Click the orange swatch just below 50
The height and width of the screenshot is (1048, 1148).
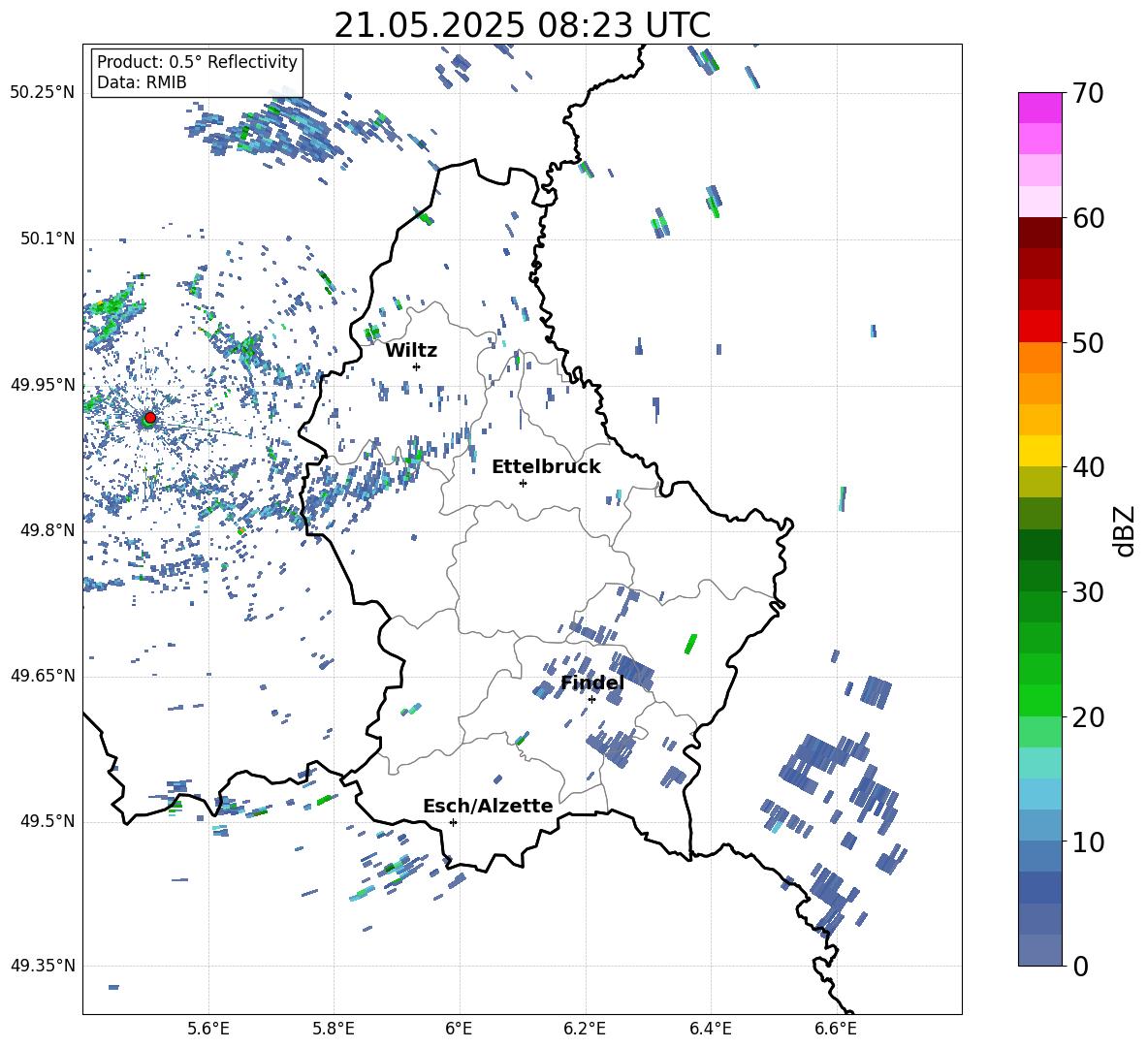pos(1040,358)
